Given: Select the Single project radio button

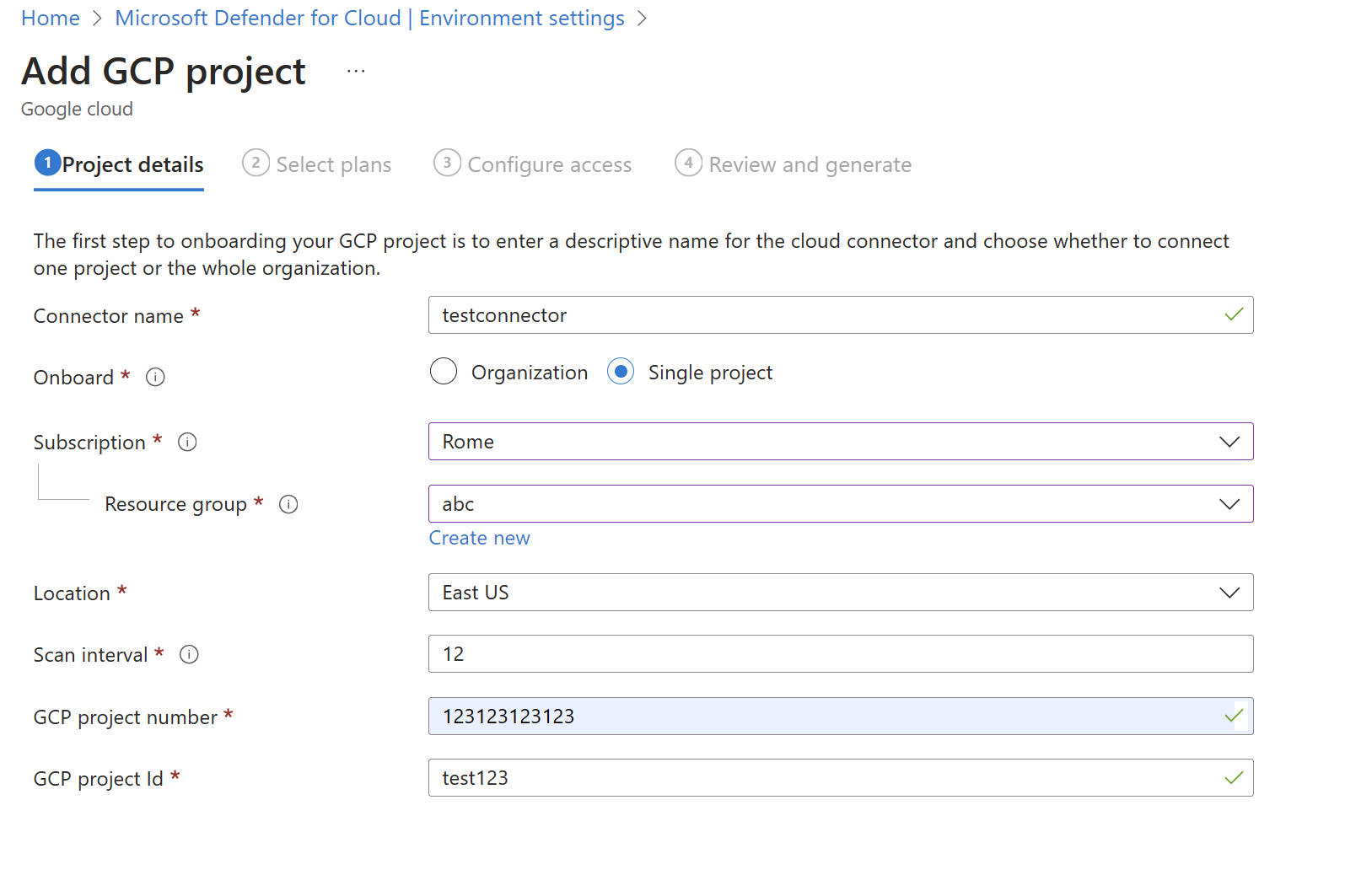Looking at the screenshot, I should tap(621, 372).
